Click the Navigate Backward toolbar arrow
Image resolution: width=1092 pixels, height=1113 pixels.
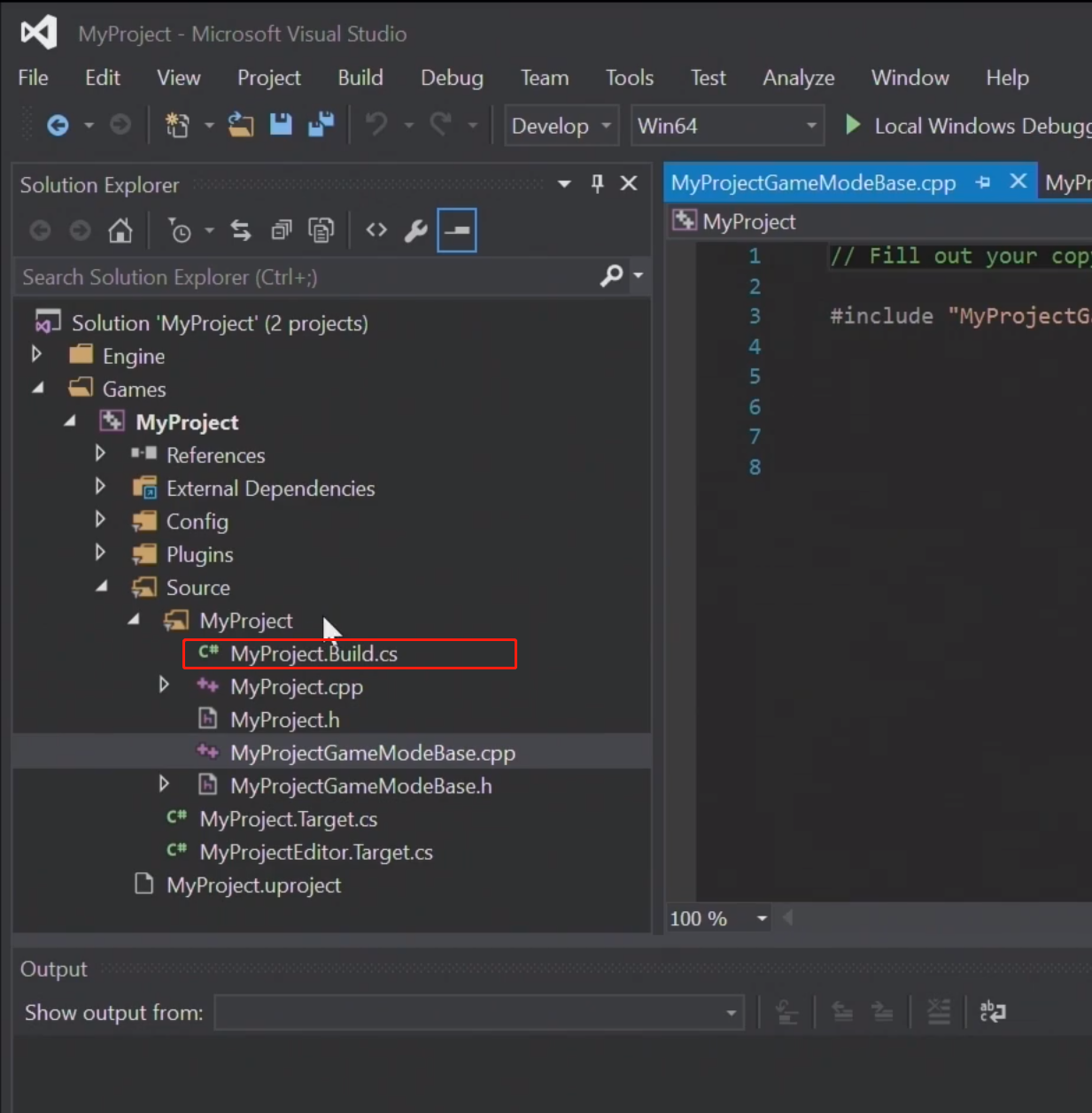58,126
